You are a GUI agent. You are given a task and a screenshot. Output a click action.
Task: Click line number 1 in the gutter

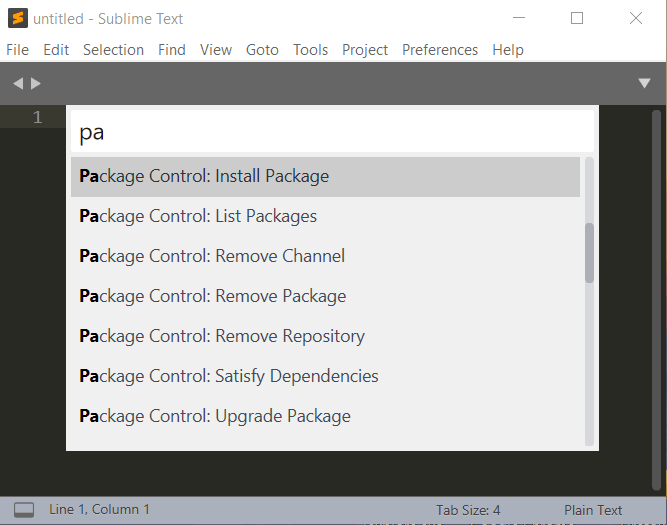pos(37,117)
